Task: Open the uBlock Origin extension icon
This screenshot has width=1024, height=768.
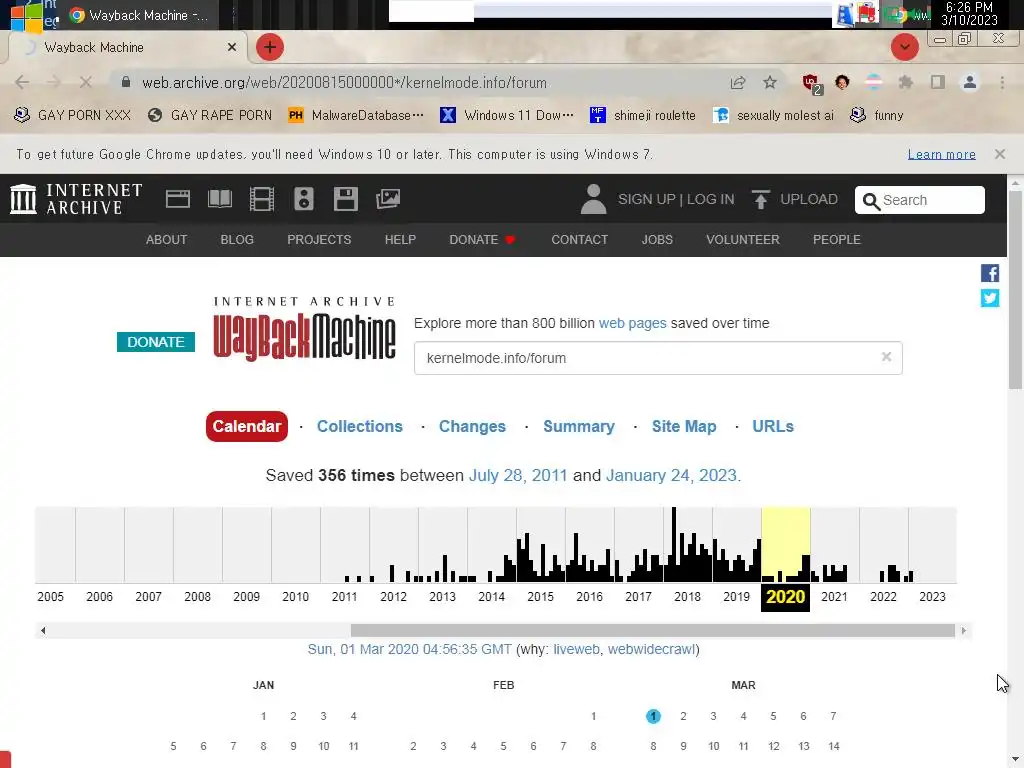Action: pos(812,84)
